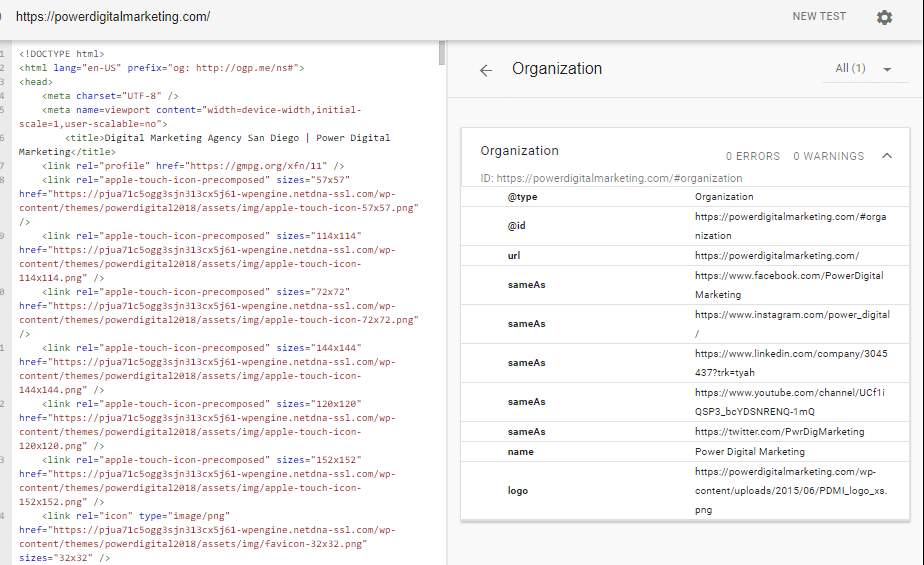This screenshot has width=924, height=565.
Task: Click the url property row value
Action: 776,256
